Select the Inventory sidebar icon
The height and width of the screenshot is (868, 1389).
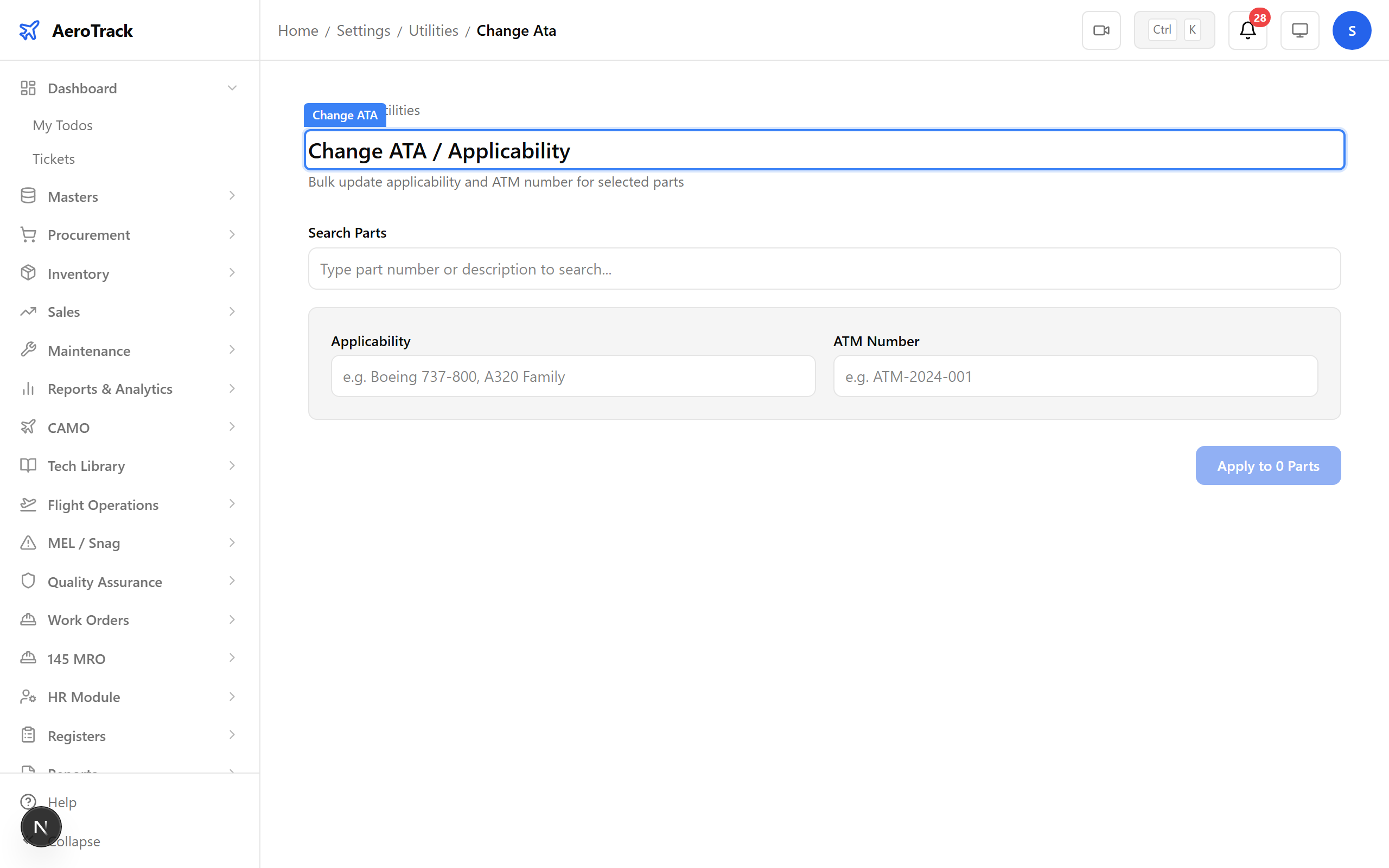[28, 273]
